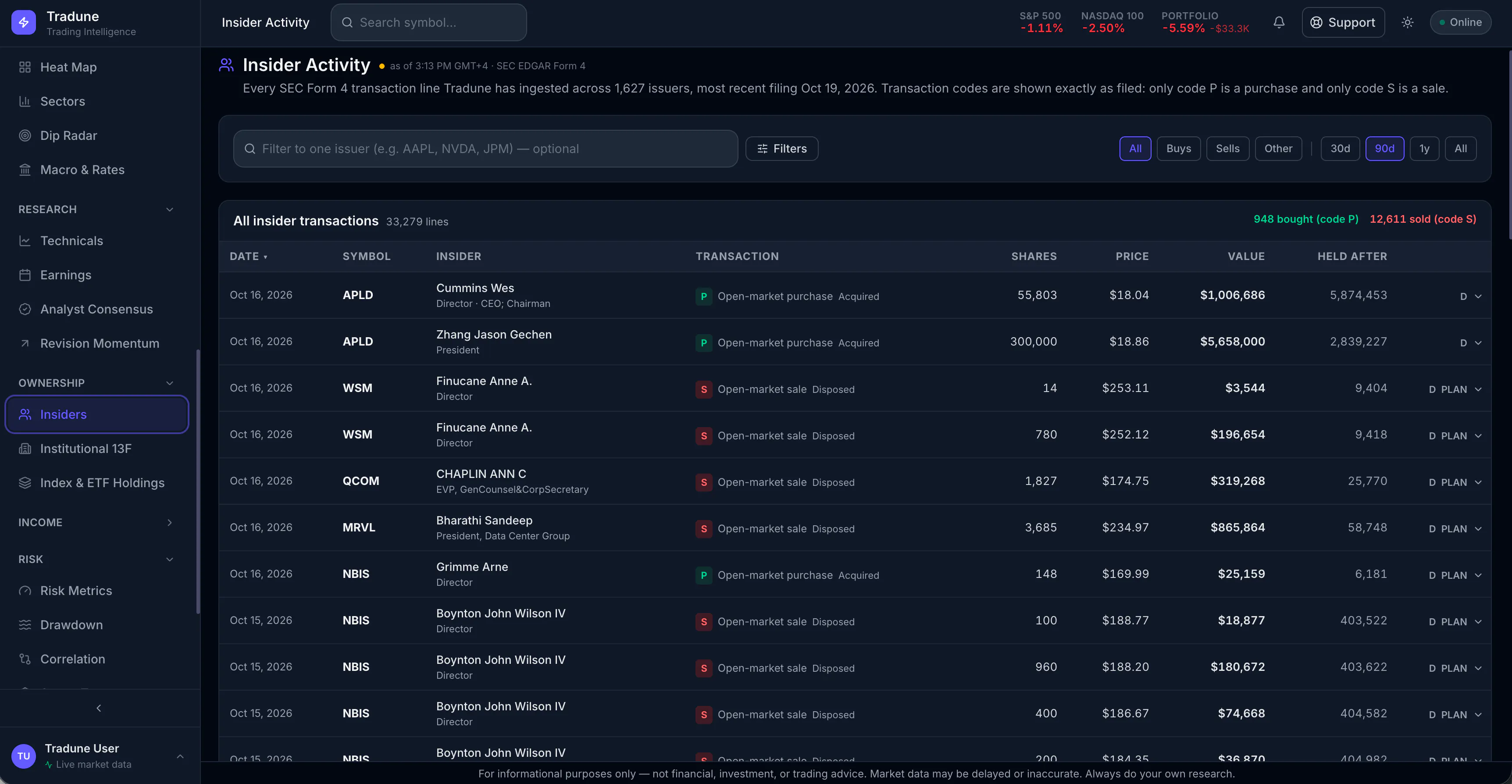1512x784 pixels.
Task: Select the 90d time range
Action: click(x=1384, y=149)
